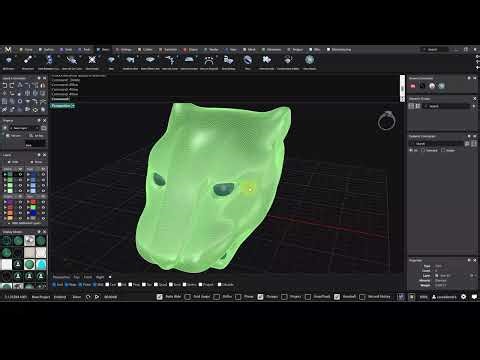Select the diagonal baton-shaped tool in the ribbon
480x360 pixels.
click(28, 60)
